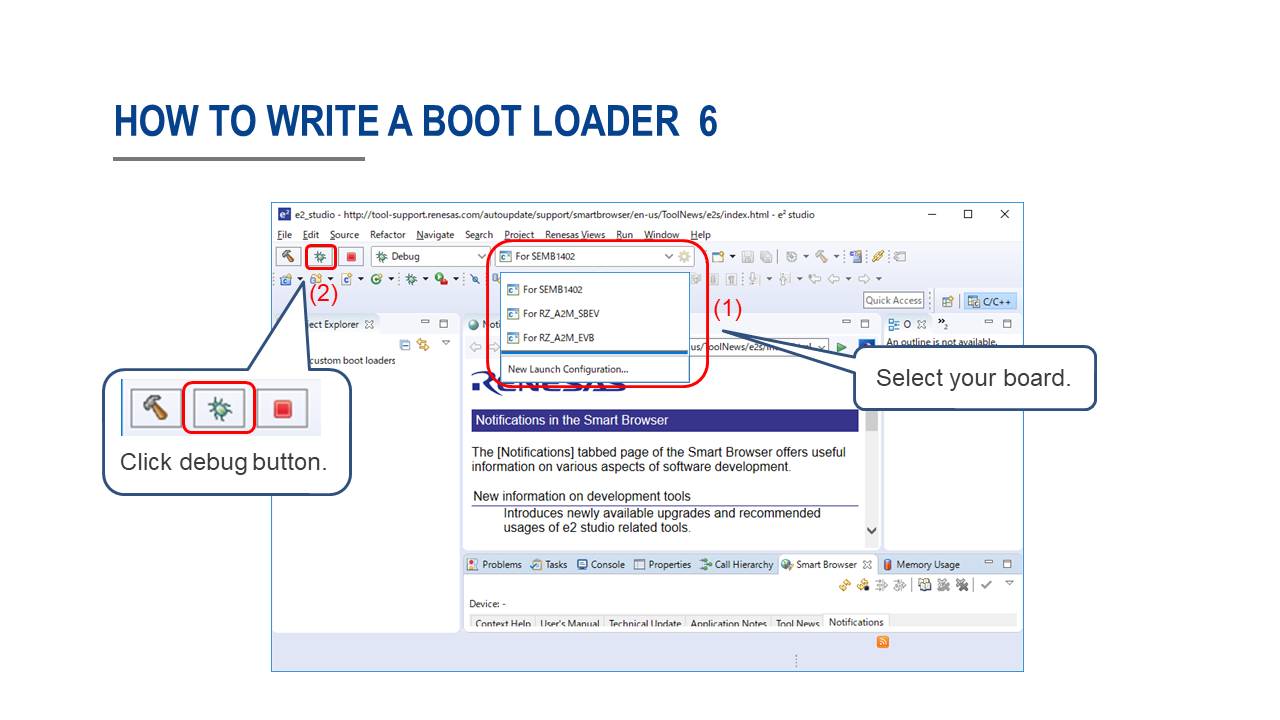Click the Collapse All icon in Project Explorer
Image resolution: width=1280 pixels, height=720 pixels.
[405, 345]
